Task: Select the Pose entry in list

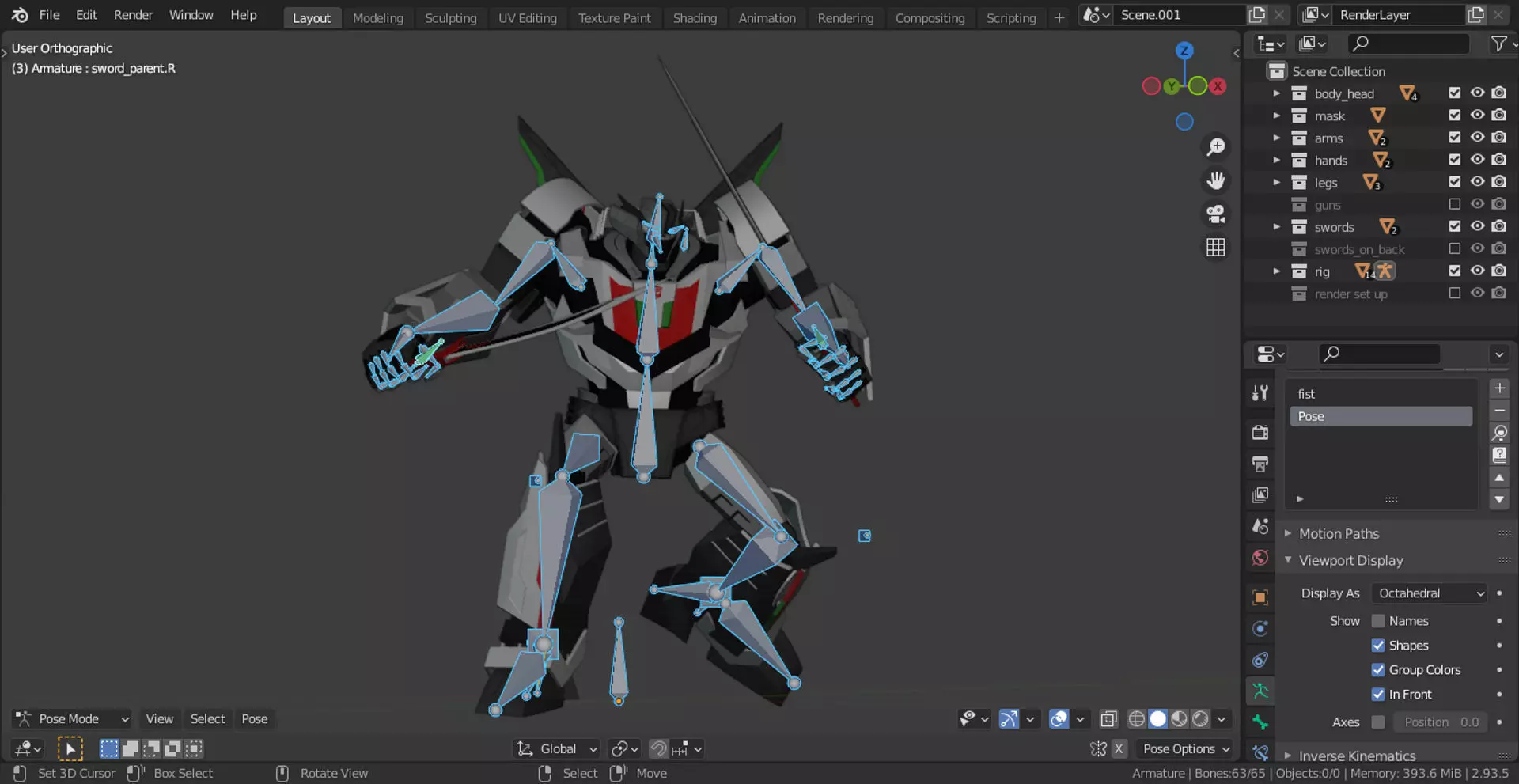Action: coord(1381,417)
